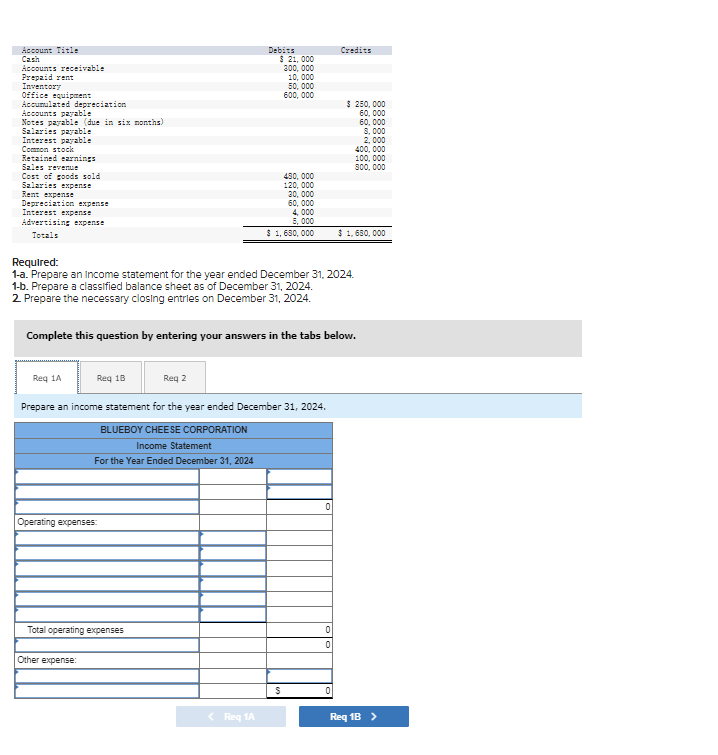Click the greyed-out Req 1A previous button
Image resolution: width=718 pixels, height=755 pixels.
point(231,716)
